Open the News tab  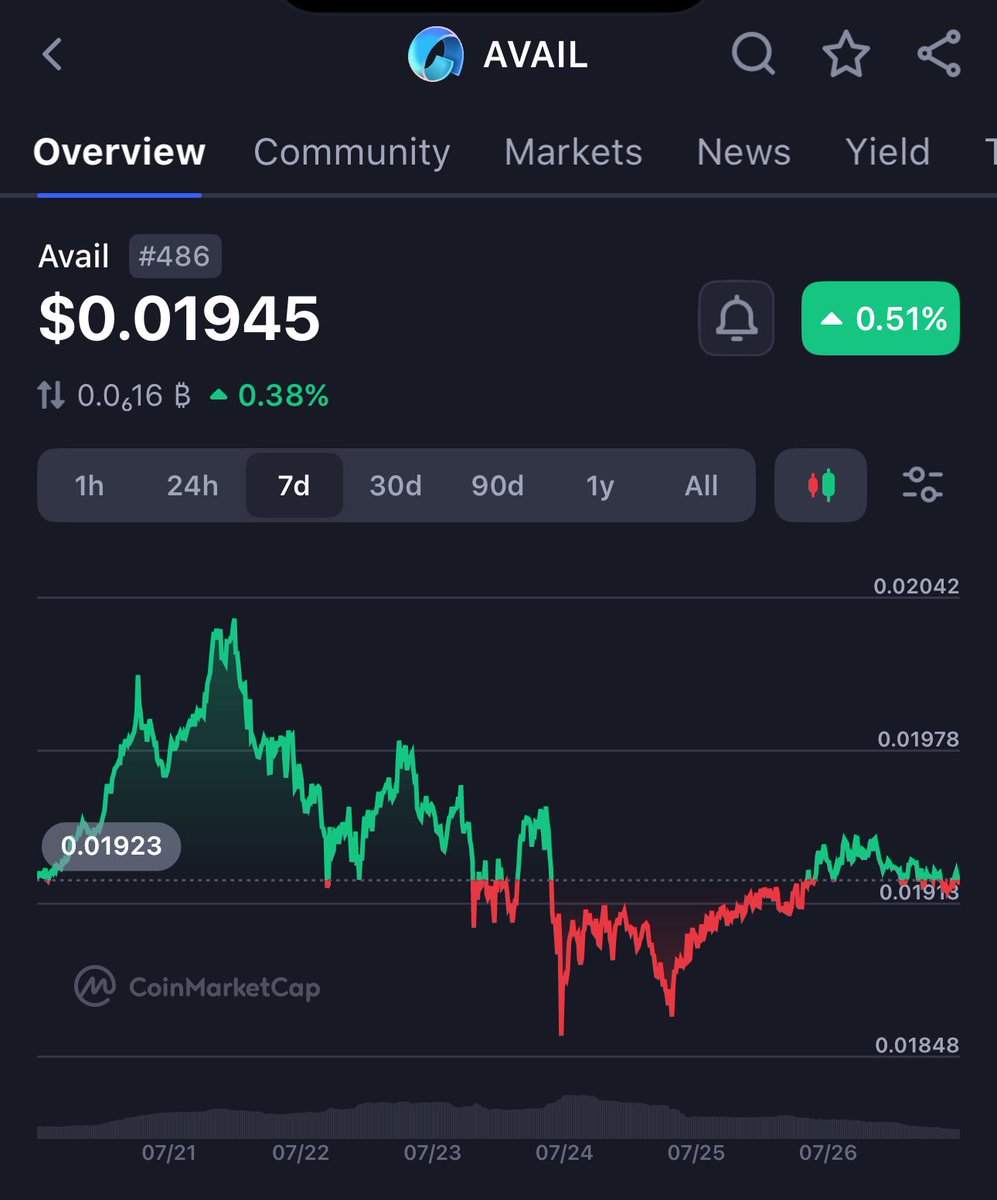click(743, 152)
